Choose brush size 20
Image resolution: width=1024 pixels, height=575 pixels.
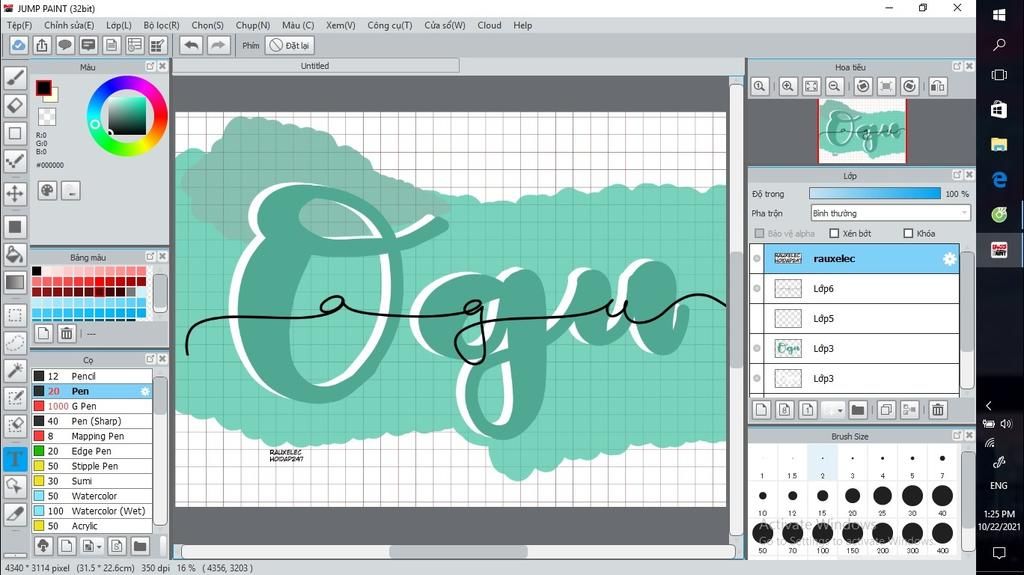coord(852,501)
